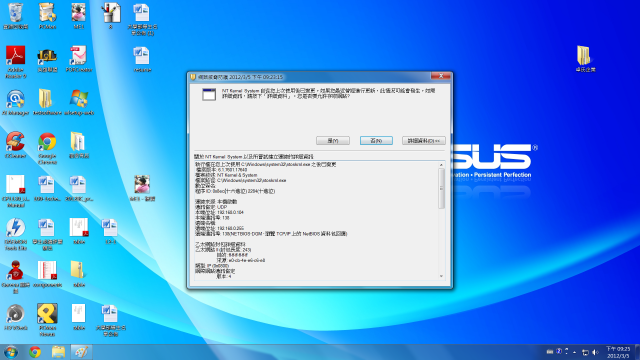Click the 否(N) button in the firewall dialog
The image size is (640, 360).
(x=376, y=140)
